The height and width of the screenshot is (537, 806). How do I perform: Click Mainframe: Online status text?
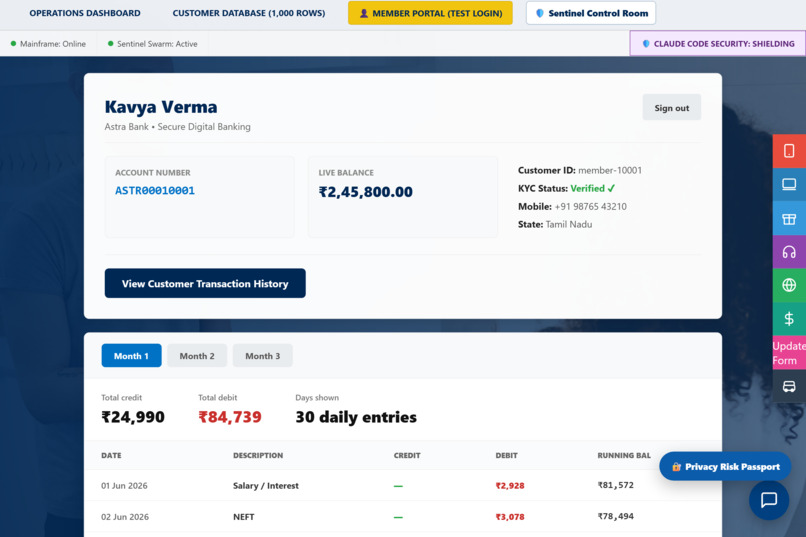coord(53,44)
